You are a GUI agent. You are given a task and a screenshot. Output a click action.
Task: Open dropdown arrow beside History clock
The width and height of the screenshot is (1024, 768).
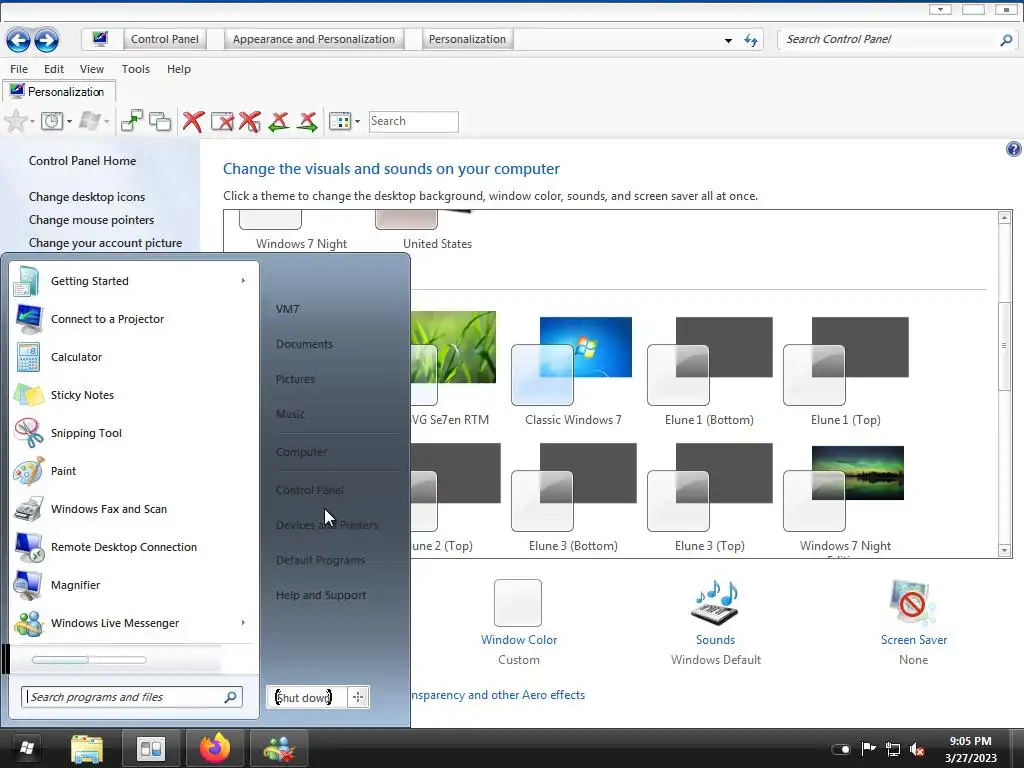[x=69, y=121]
